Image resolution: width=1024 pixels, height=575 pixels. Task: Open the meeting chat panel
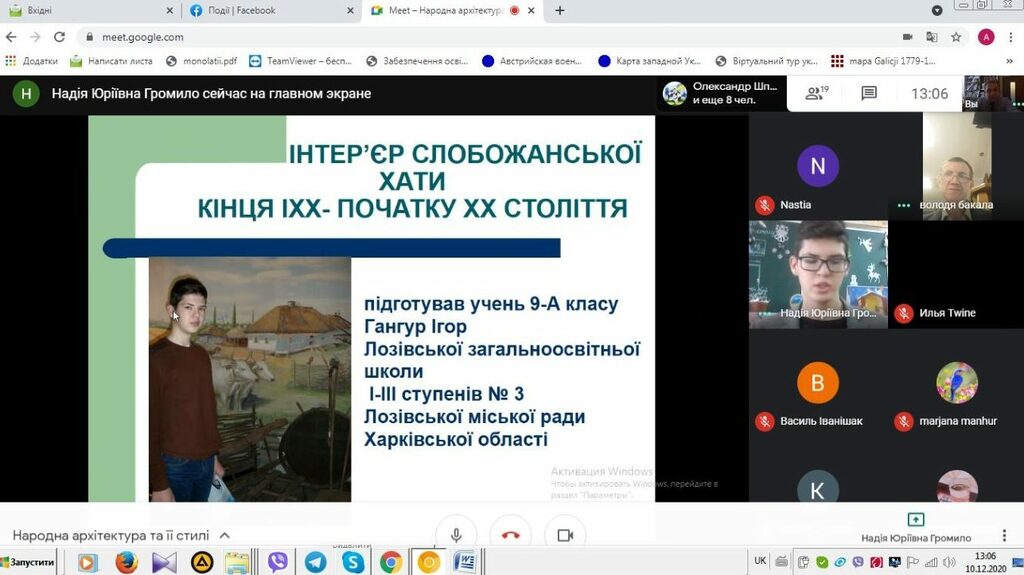pos(869,93)
